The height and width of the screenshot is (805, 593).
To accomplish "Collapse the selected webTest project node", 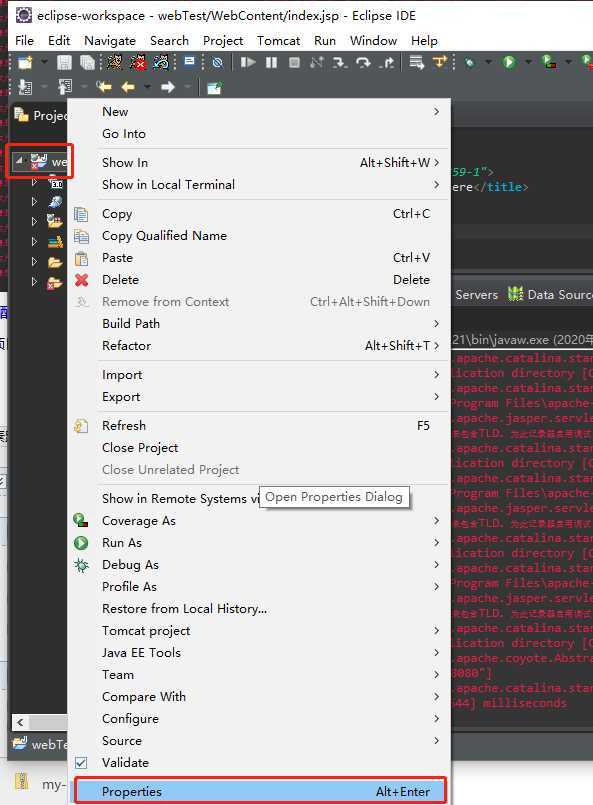I will click(x=19, y=161).
